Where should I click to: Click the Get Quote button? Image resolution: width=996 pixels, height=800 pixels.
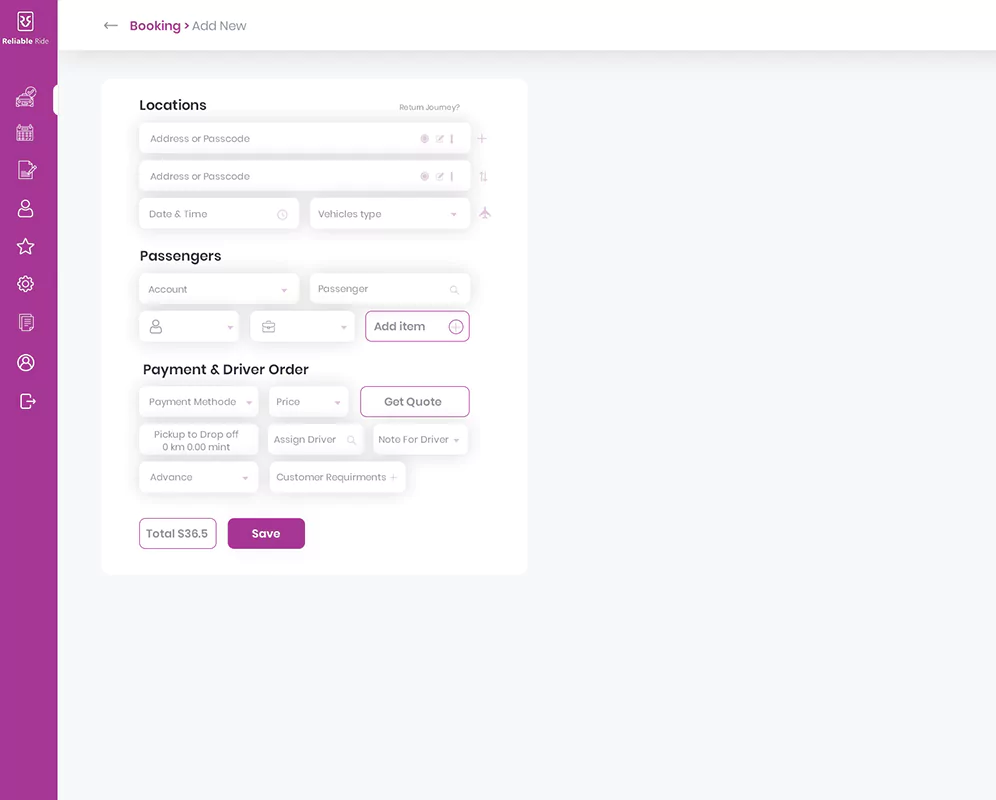414,402
